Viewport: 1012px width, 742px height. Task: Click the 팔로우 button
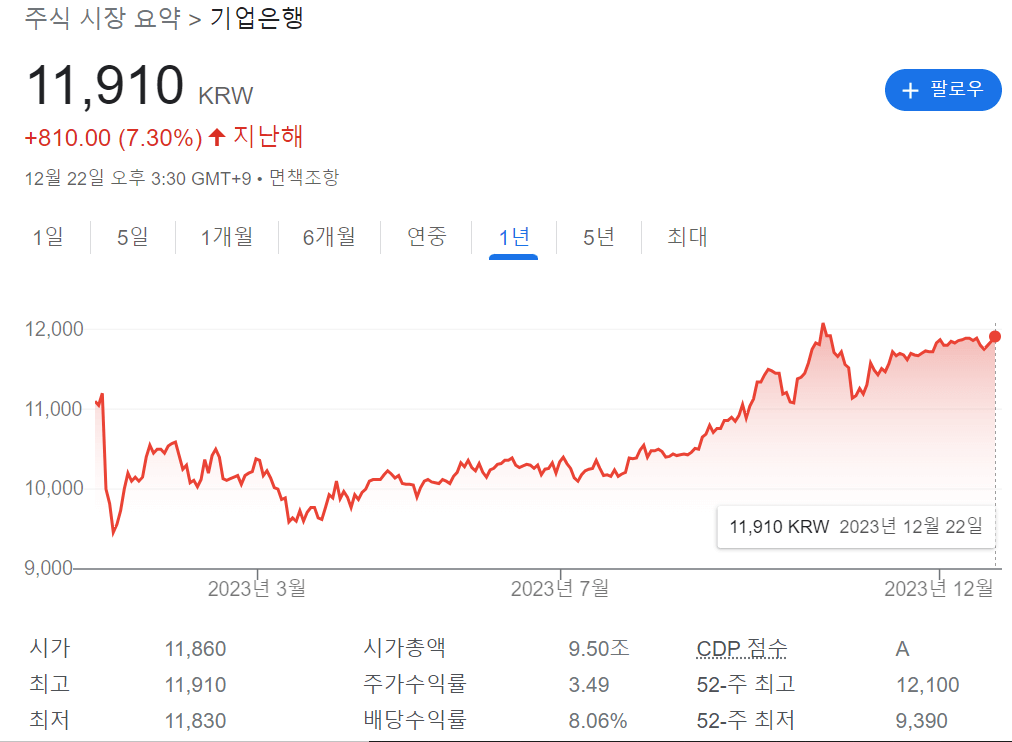(x=943, y=89)
